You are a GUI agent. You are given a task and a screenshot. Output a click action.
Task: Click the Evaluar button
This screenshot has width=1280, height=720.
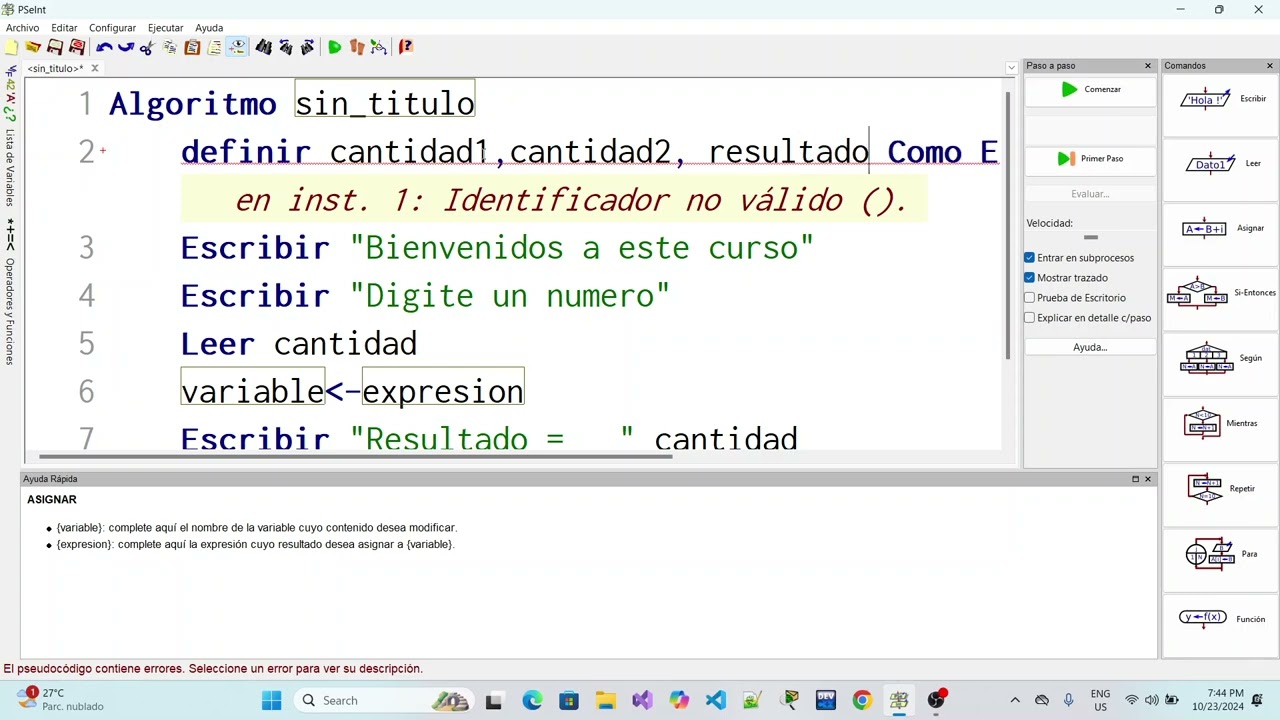point(1090,194)
